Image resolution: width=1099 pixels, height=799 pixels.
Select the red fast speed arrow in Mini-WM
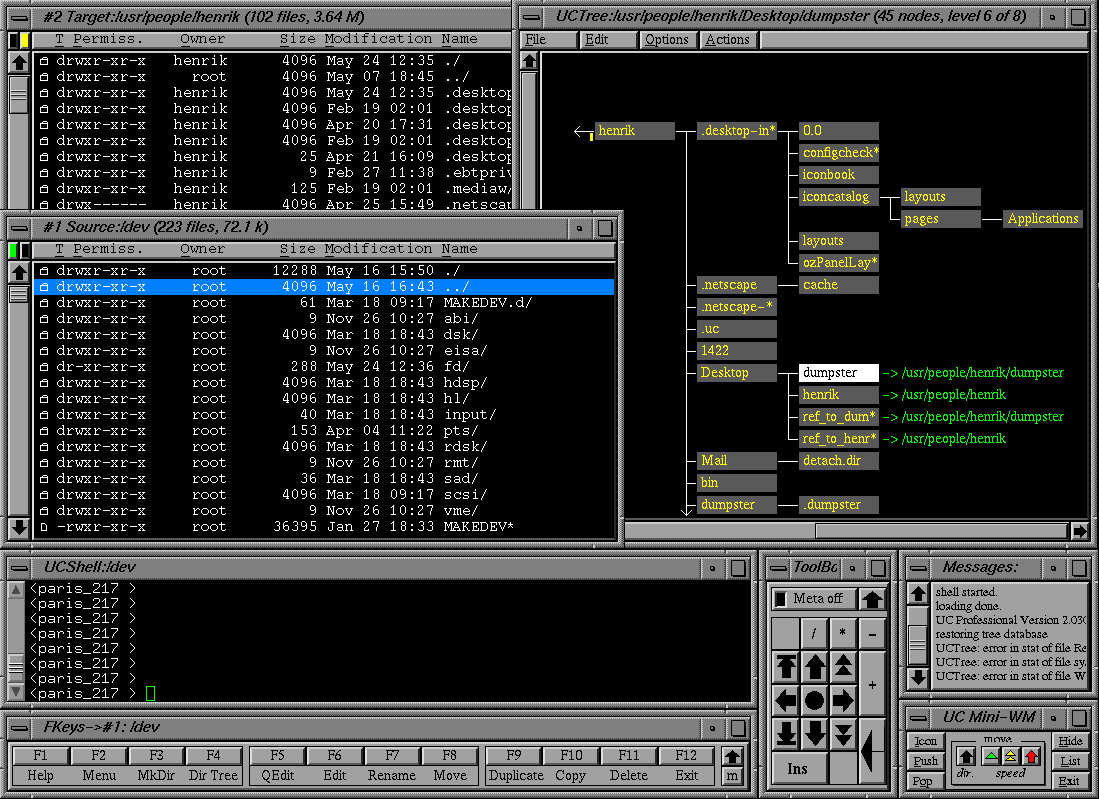pyautogui.click(x=1031, y=756)
